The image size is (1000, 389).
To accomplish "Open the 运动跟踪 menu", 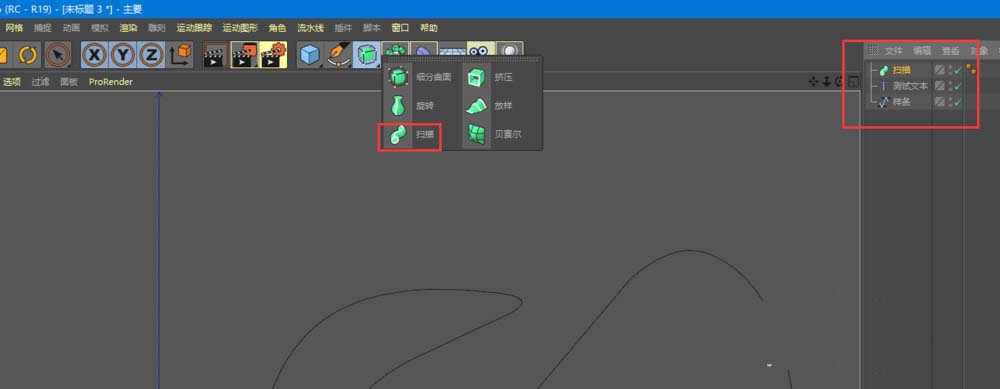I will [195, 28].
